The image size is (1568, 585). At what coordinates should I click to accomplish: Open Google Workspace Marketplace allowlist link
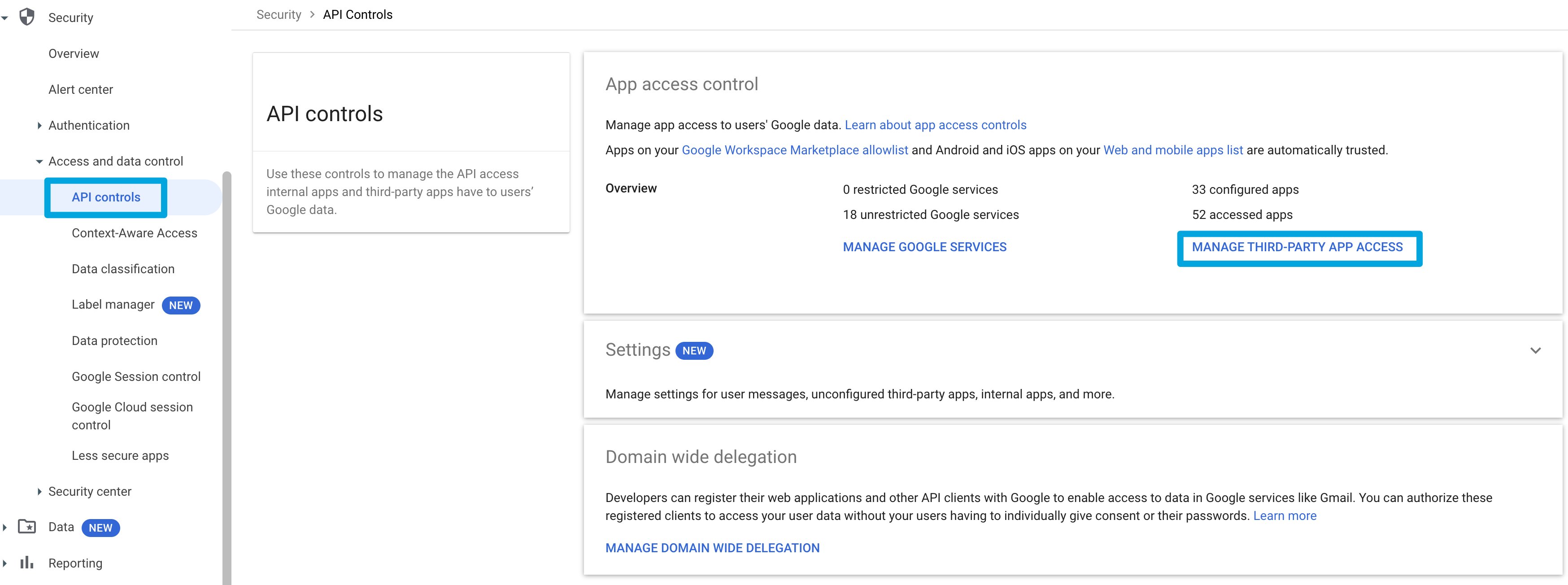click(x=794, y=150)
